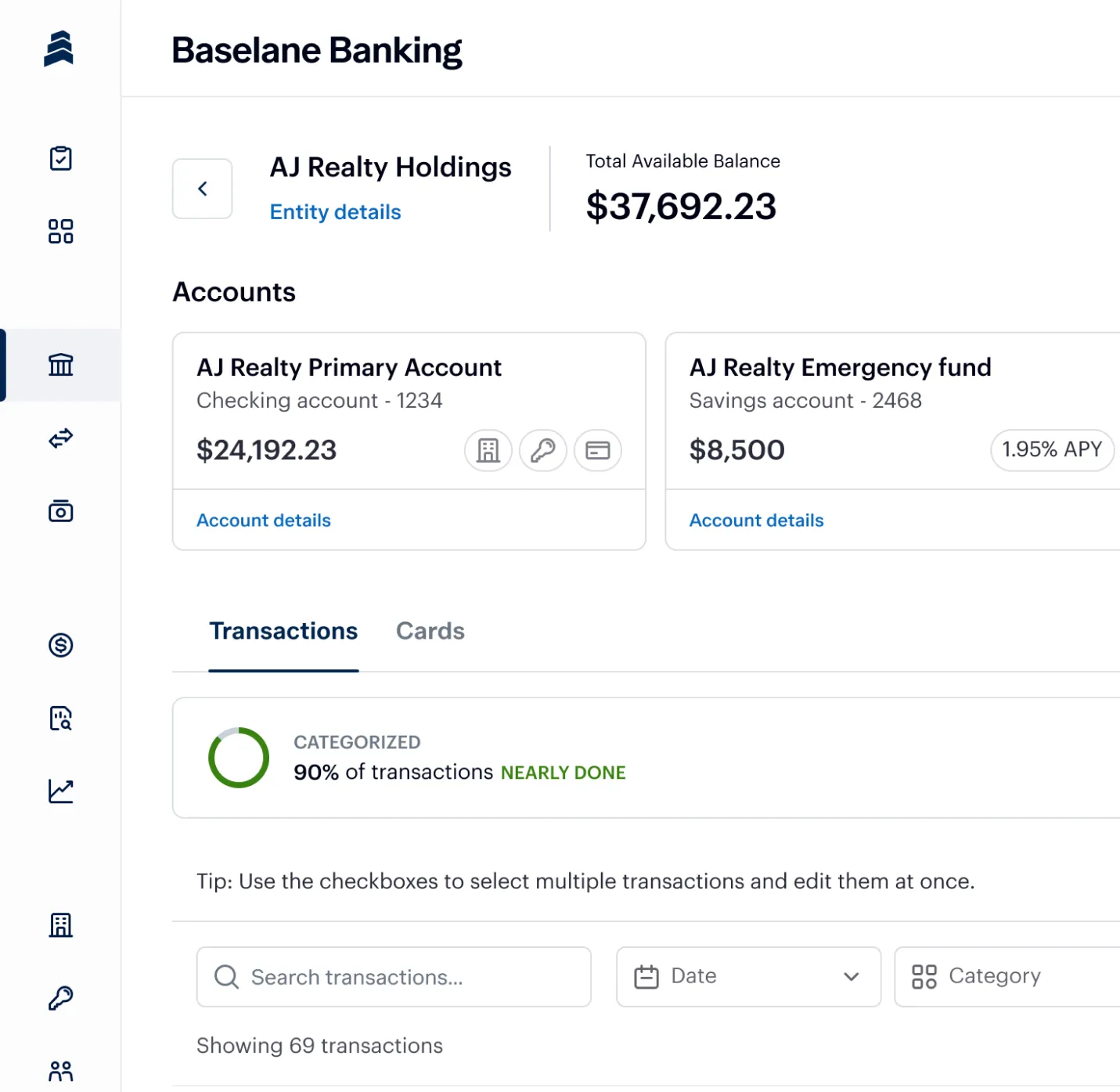
Task: Open Account details for Emergency fund
Action: [x=756, y=521]
